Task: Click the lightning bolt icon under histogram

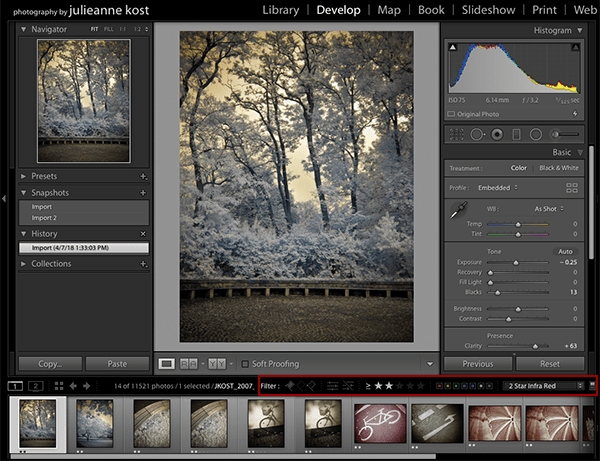Action: tap(575, 114)
